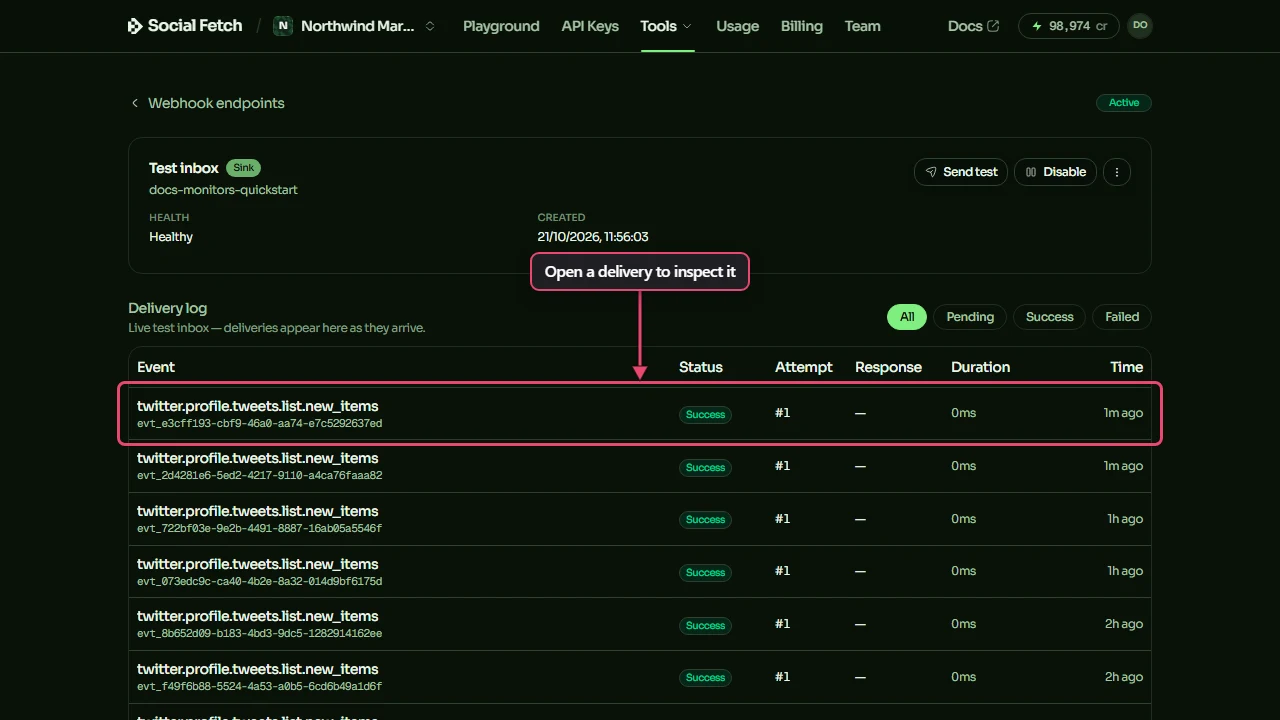Go to the Usage page
The height and width of the screenshot is (720, 1280).
click(x=737, y=26)
